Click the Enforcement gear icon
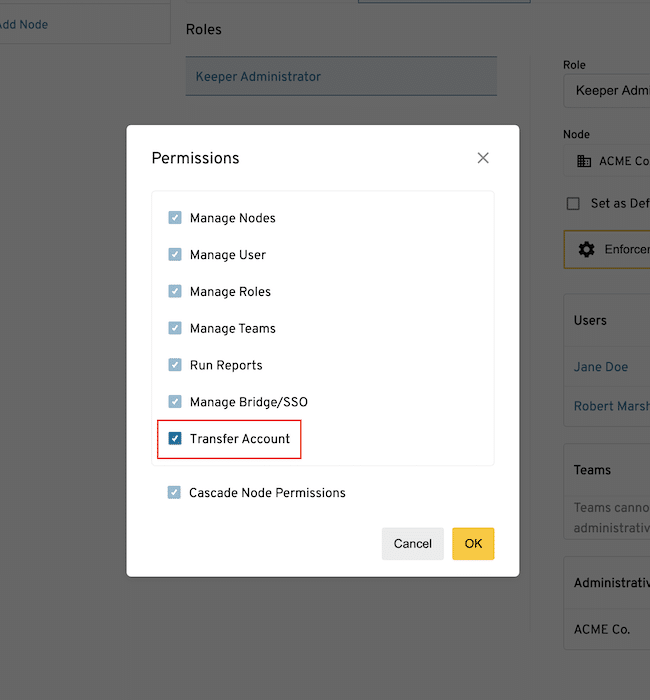The image size is (650, 700). coord(587,249)
